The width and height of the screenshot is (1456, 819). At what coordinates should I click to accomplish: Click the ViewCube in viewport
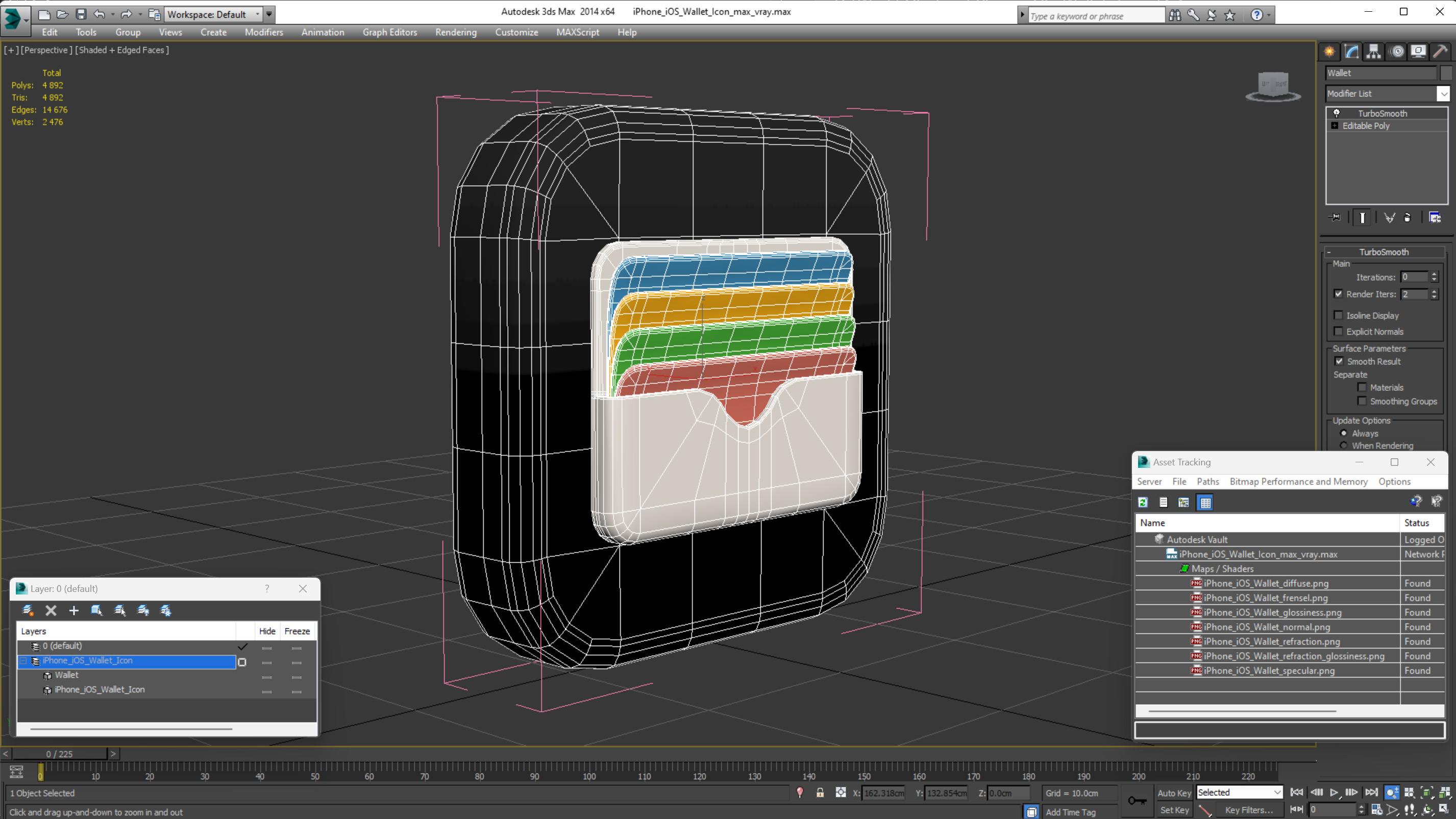(1273, 86)
